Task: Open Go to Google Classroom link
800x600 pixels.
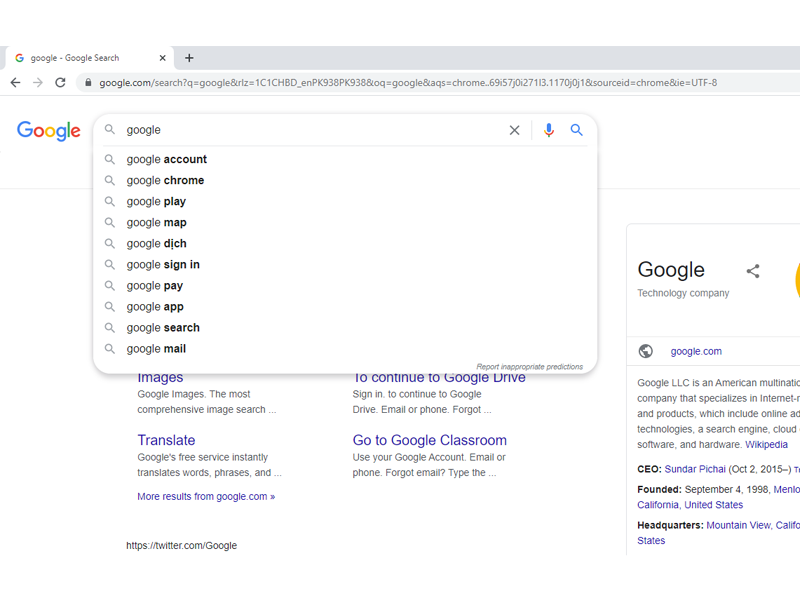Action: pos(430,440)
